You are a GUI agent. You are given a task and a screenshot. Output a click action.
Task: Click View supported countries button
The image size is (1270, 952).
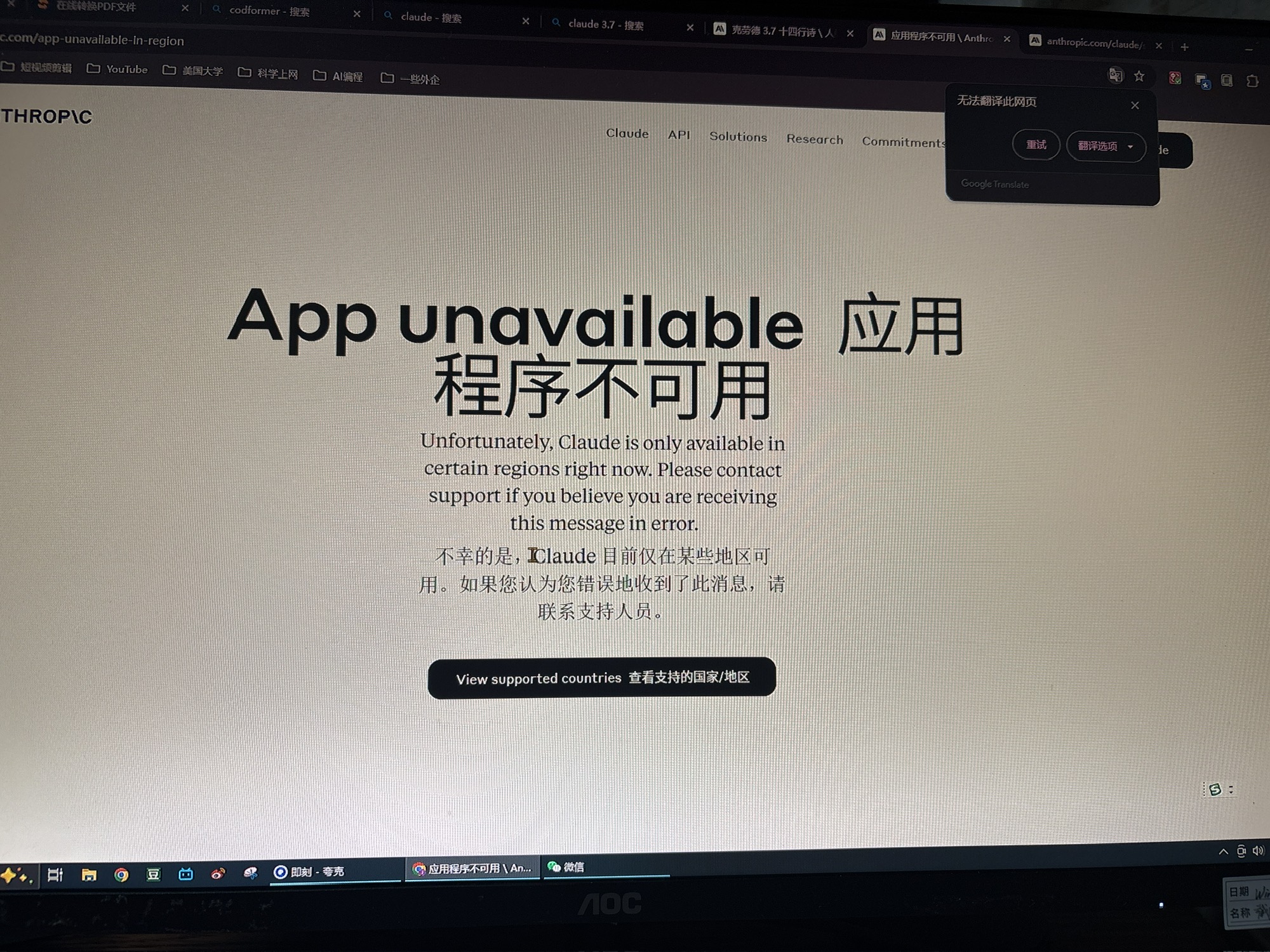click(601, 678)
